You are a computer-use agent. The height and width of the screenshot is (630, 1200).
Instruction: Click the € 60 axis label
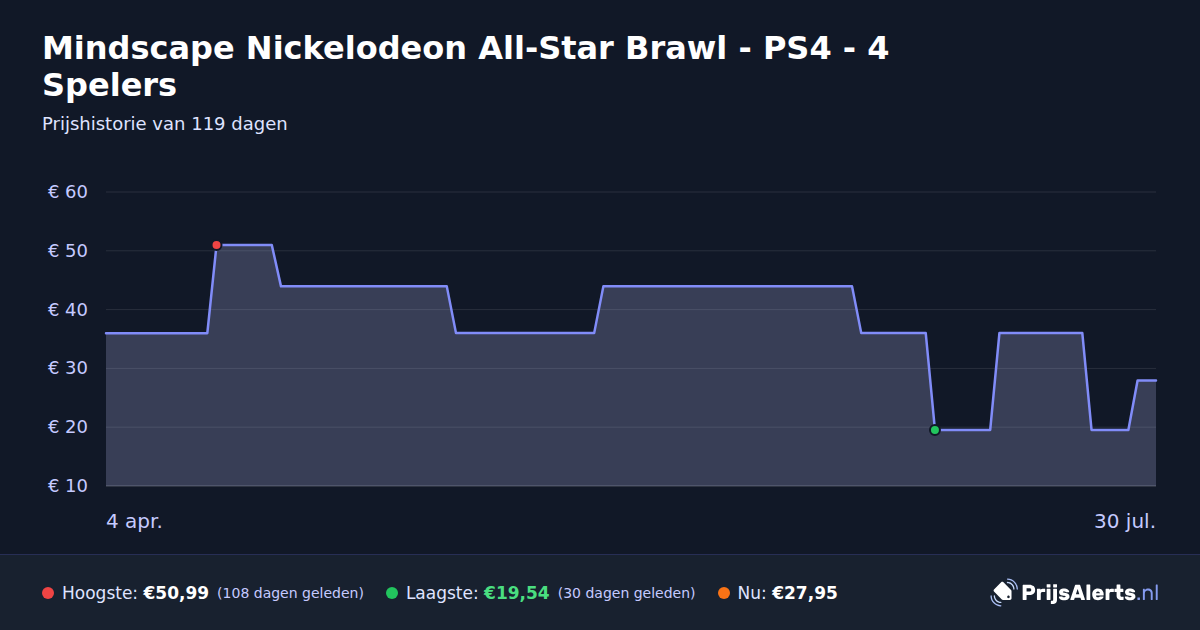click(x=68, y=192)
